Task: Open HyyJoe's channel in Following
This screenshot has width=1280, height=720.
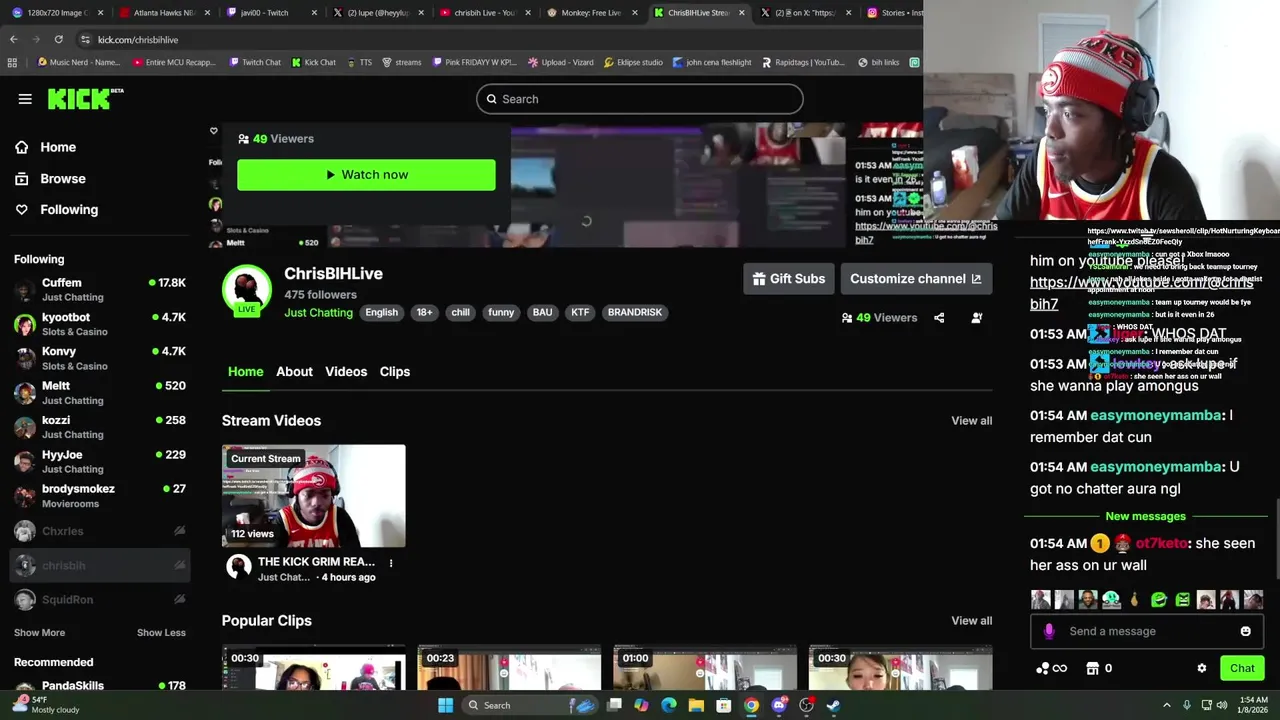Action: pos(100,461)
